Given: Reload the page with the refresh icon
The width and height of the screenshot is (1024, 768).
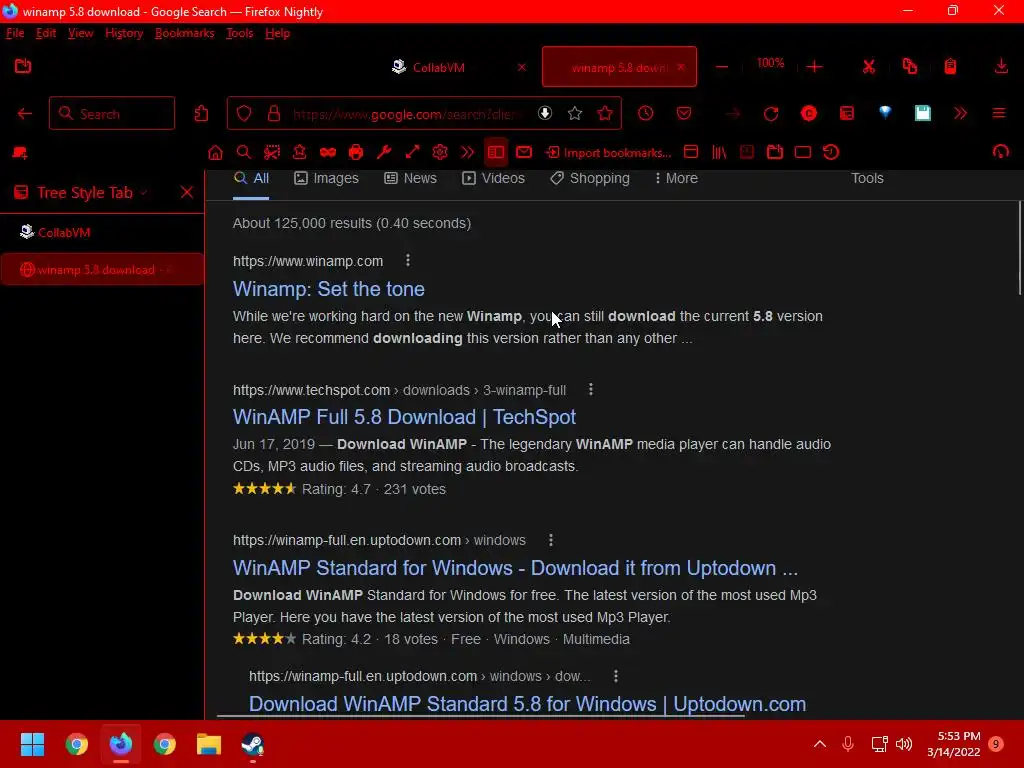Looking at the screenshot, I should tap(771, 114).
